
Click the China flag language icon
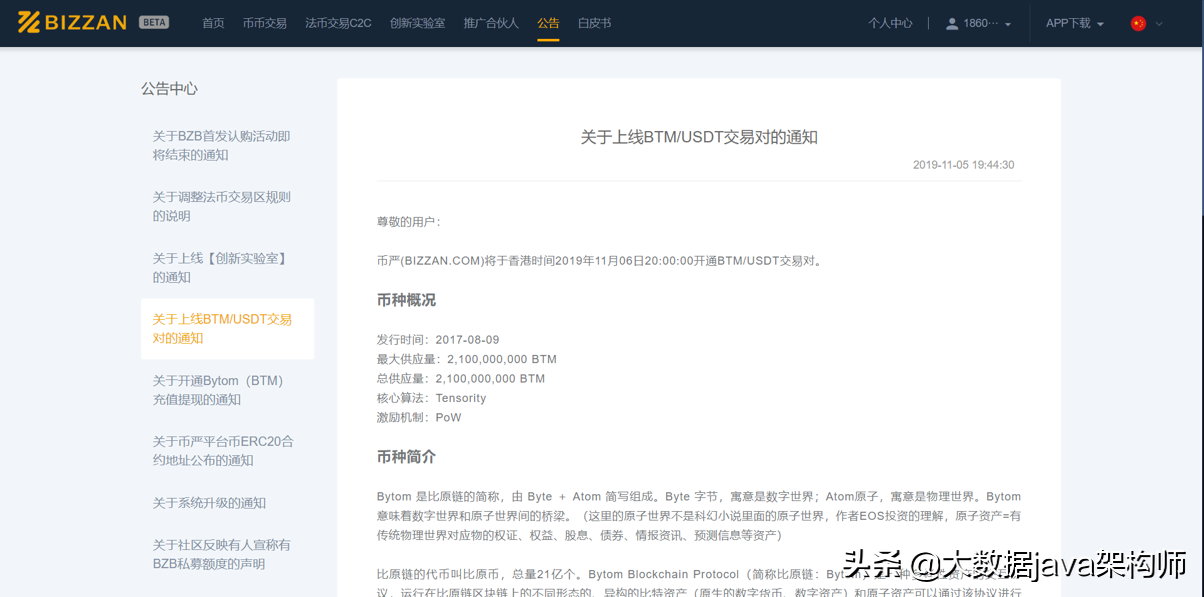pyautogui.click(x=1138, y=23)
